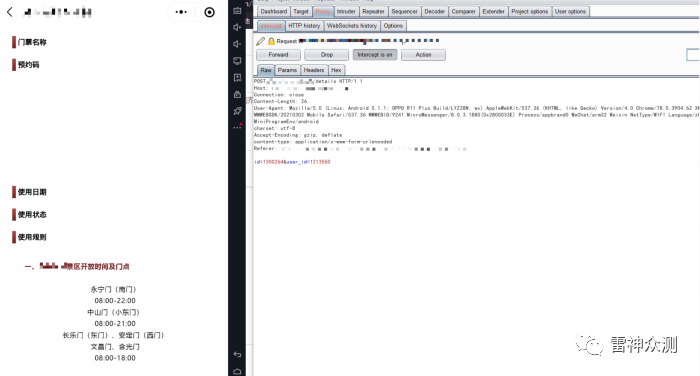Click the Content-Length: 26 header line
The height and width of the screenshot is (376, 700).
(280, 101)
